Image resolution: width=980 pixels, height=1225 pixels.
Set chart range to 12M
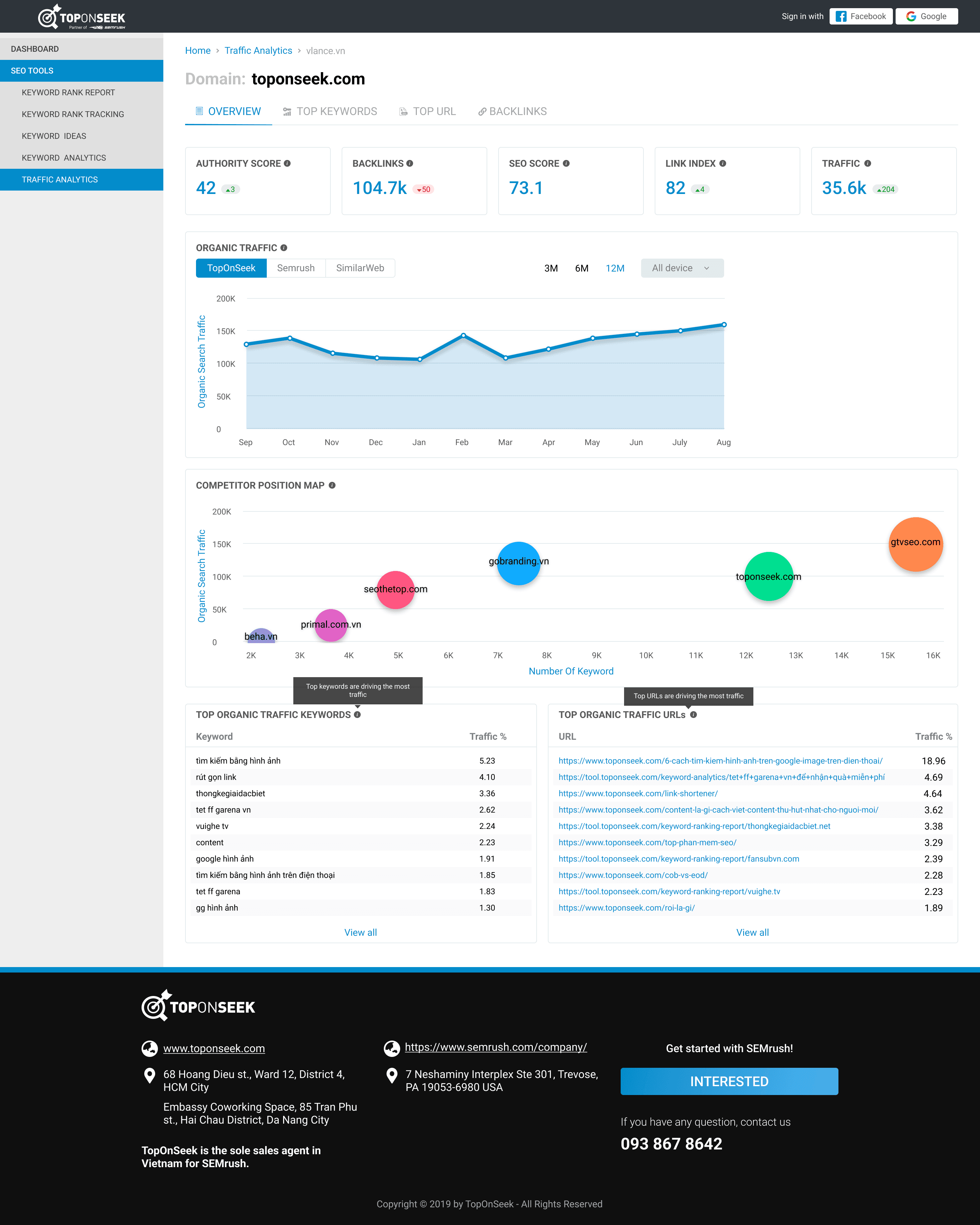pos(615,268)
